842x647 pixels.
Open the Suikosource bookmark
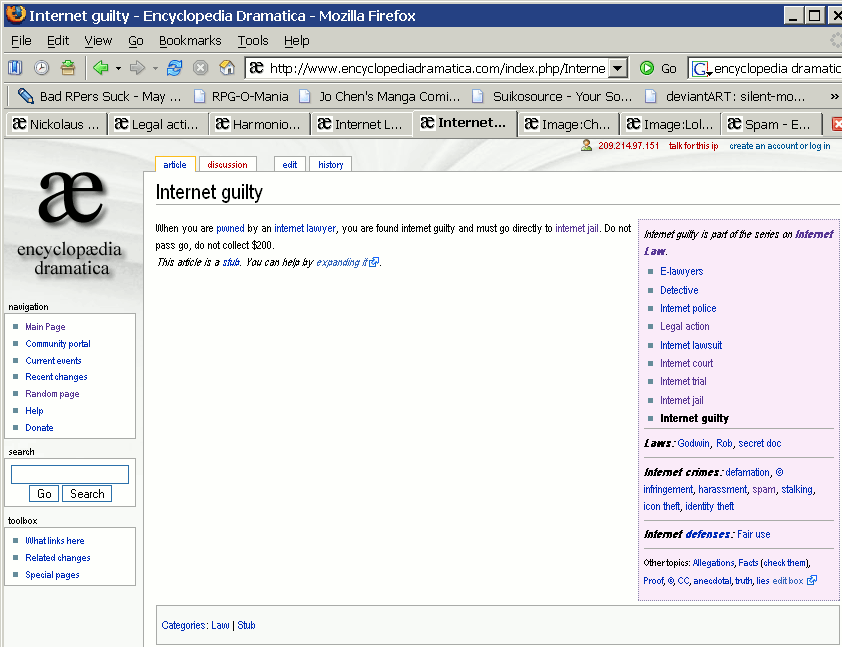(x=553, y=97)
